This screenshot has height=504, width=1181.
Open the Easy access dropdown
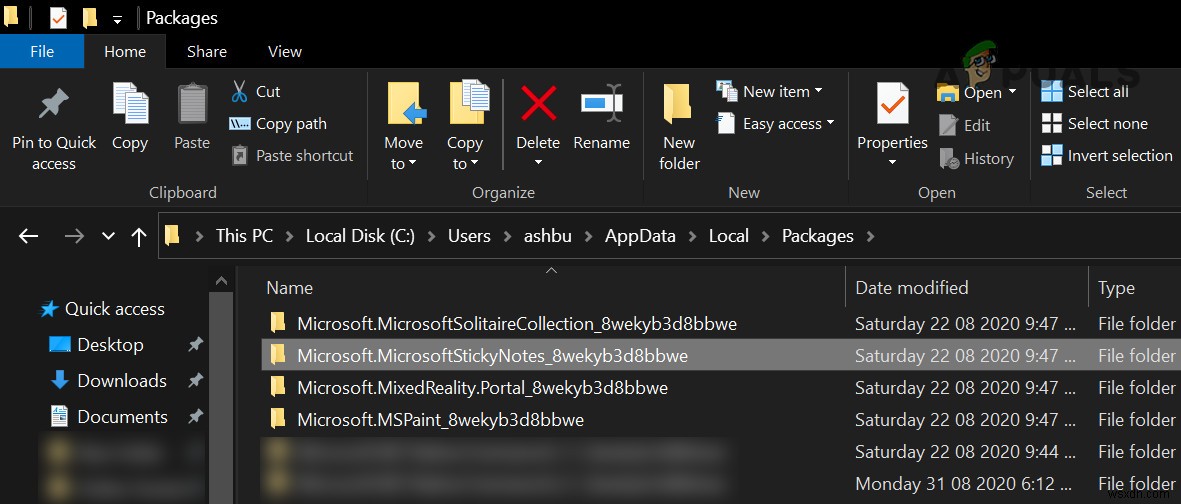coord(829,124)
